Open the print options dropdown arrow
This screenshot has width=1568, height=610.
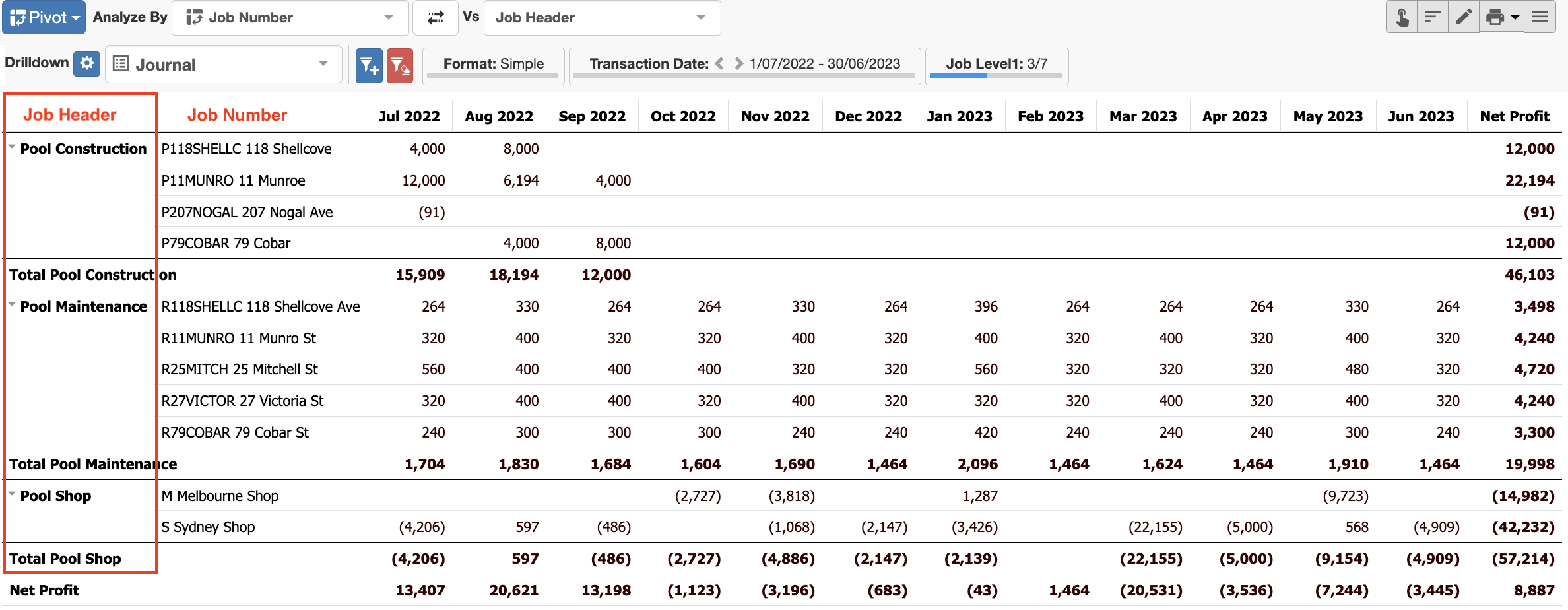[x=1515, y=17]
